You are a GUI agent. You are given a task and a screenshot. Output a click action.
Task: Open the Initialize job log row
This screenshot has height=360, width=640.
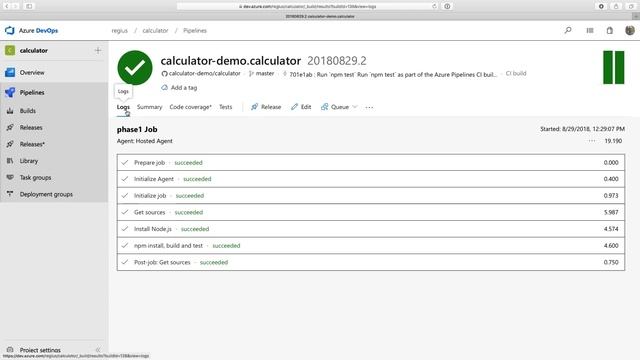pyautogui.click(x=371, y=196)
